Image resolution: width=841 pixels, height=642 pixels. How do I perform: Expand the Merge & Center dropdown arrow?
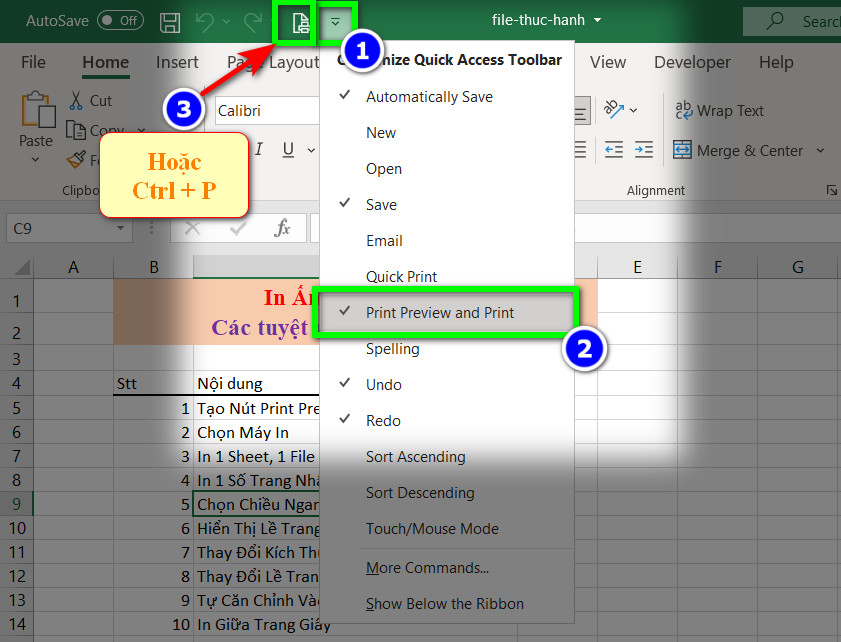[x=820, y=151]
